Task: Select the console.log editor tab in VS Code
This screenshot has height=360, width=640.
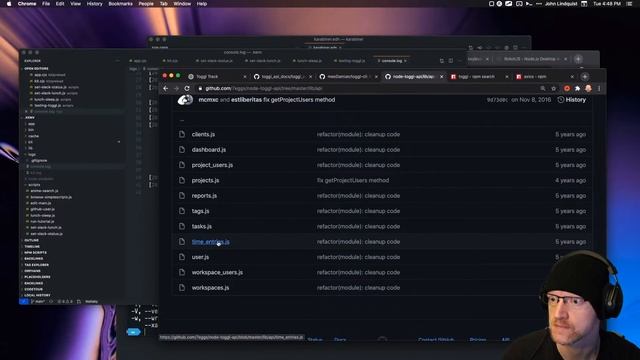Action: 392,61
